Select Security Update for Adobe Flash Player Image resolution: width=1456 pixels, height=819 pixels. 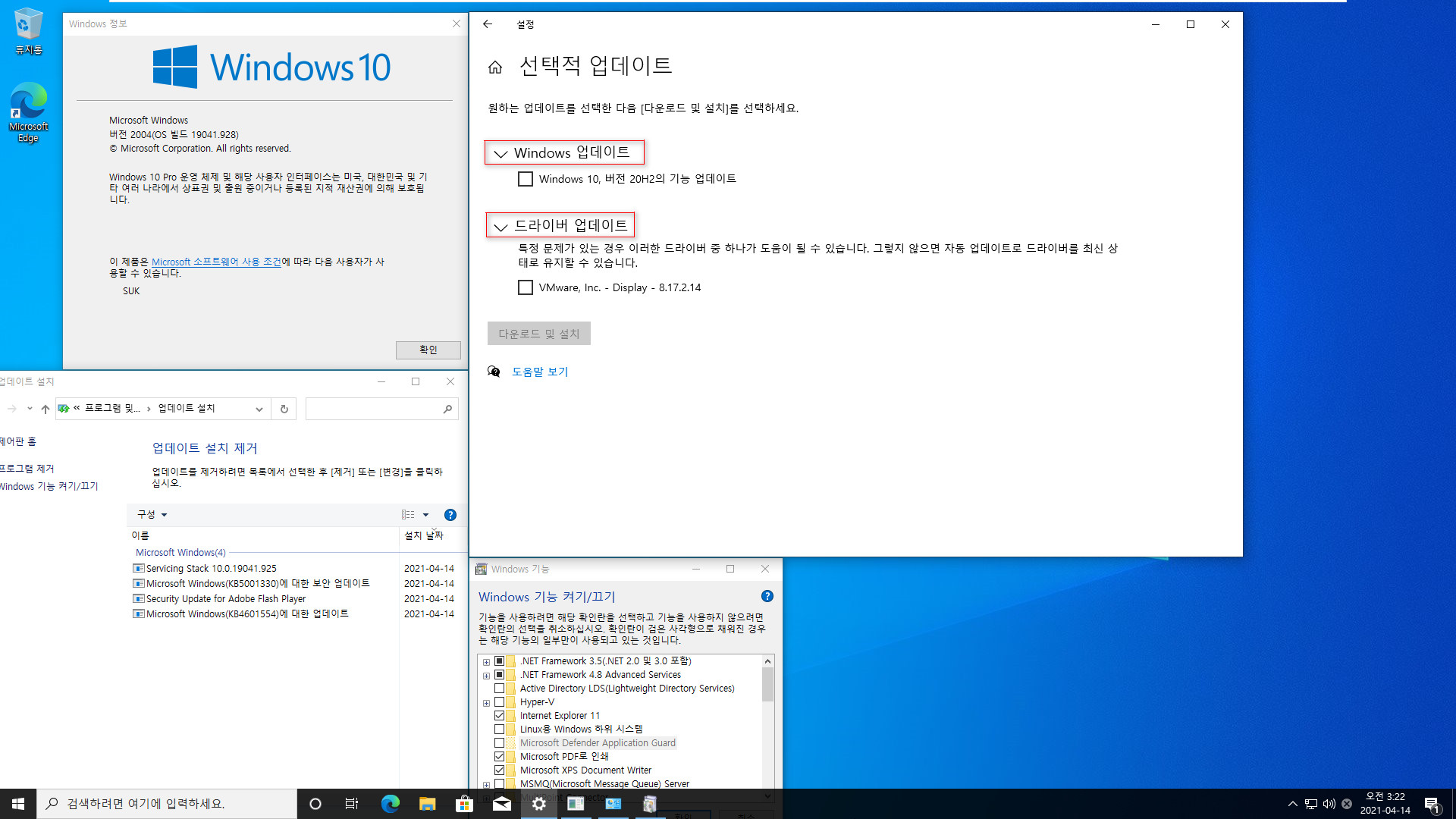294,599
